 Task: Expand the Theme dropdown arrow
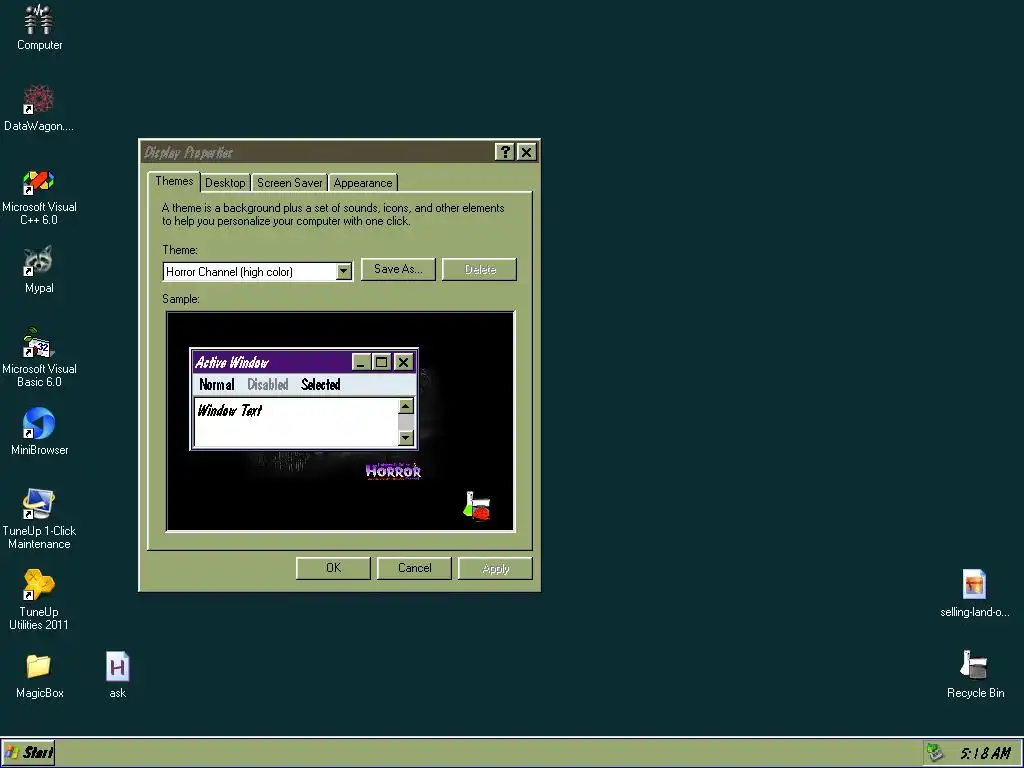[x=344, y=272]
